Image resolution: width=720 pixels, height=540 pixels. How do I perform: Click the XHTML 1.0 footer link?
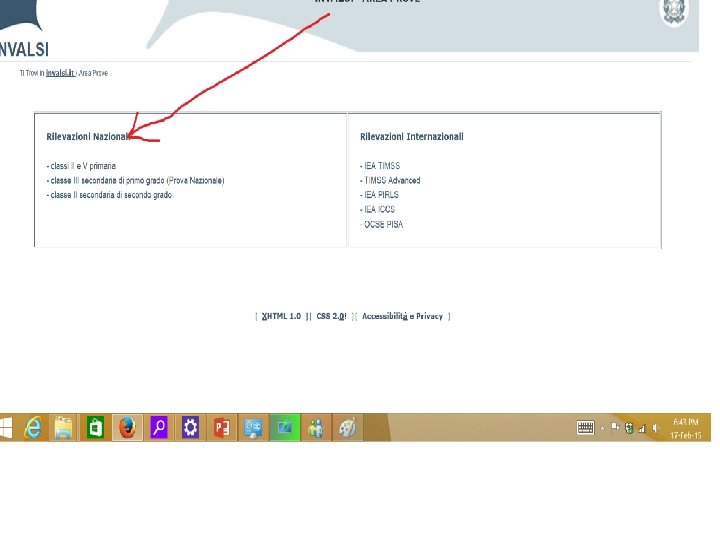tap(281, 316)
